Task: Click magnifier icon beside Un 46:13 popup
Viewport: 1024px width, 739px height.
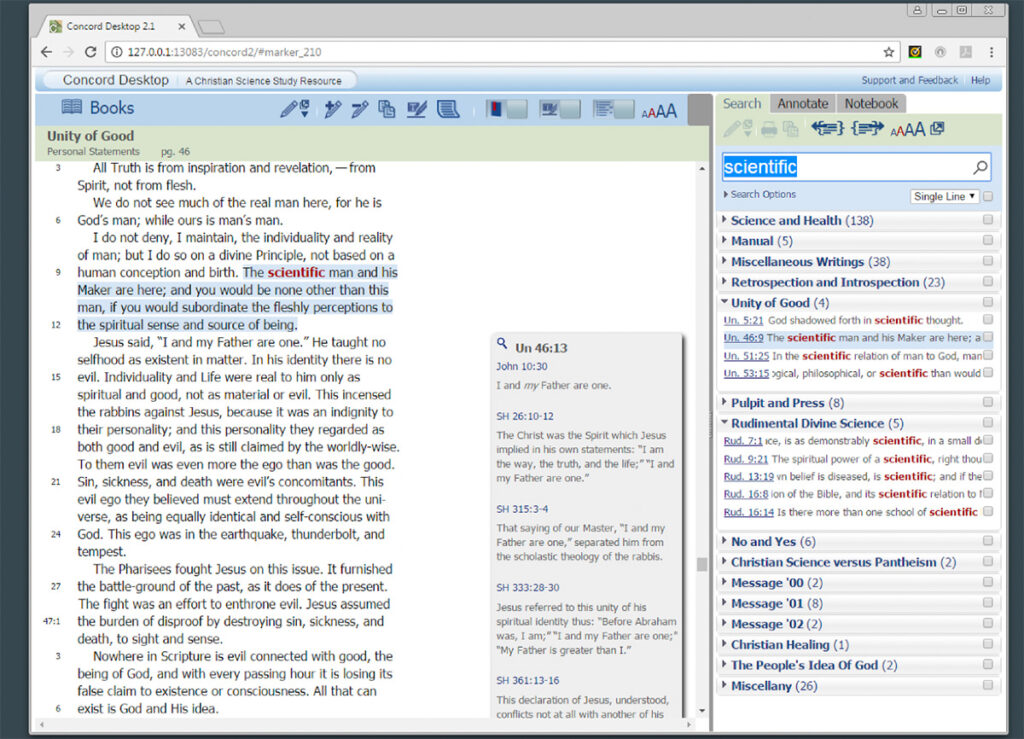Action: click(x=502, y=343)
